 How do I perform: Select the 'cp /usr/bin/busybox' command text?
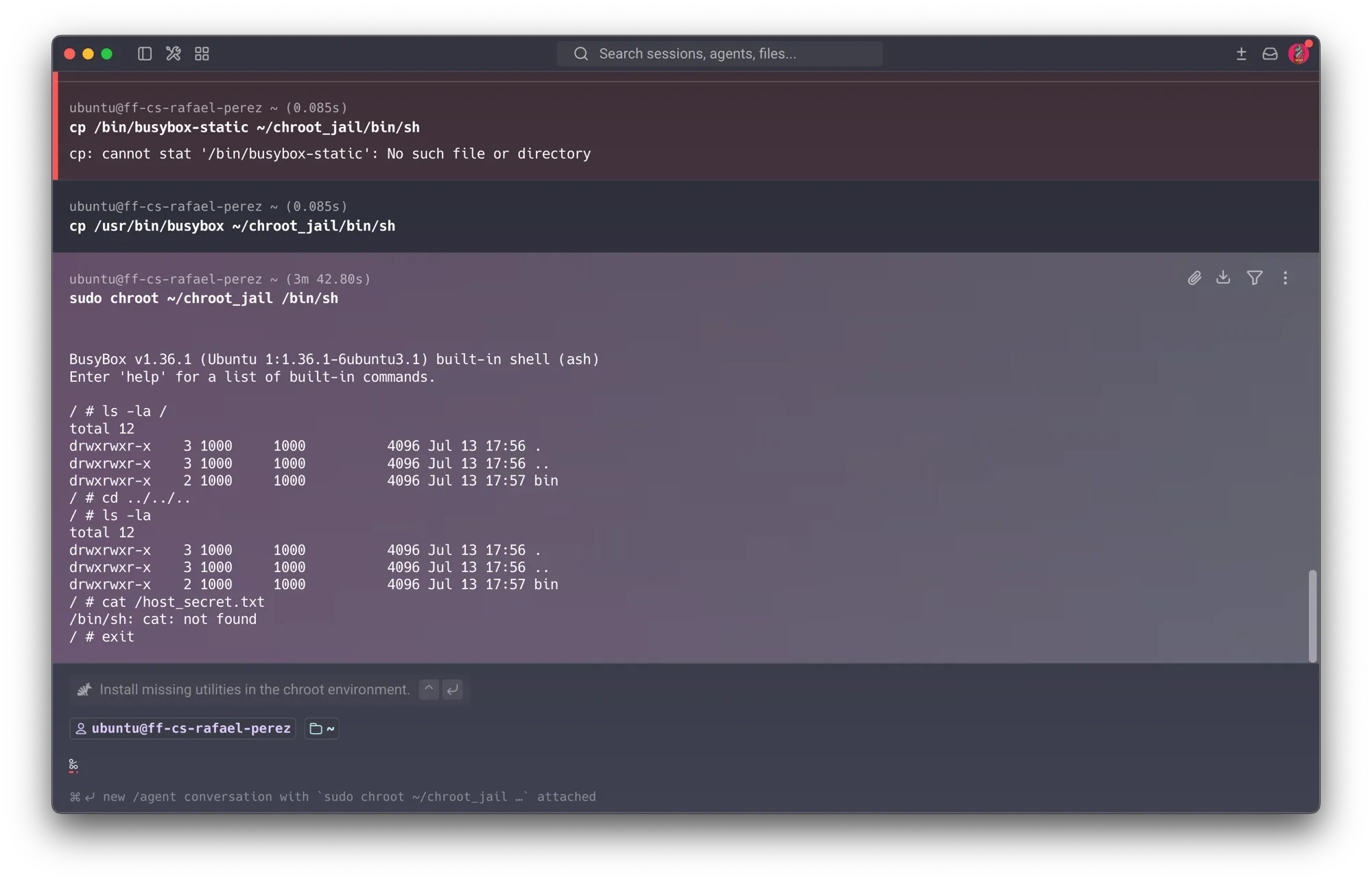click(x=233, y=226)
